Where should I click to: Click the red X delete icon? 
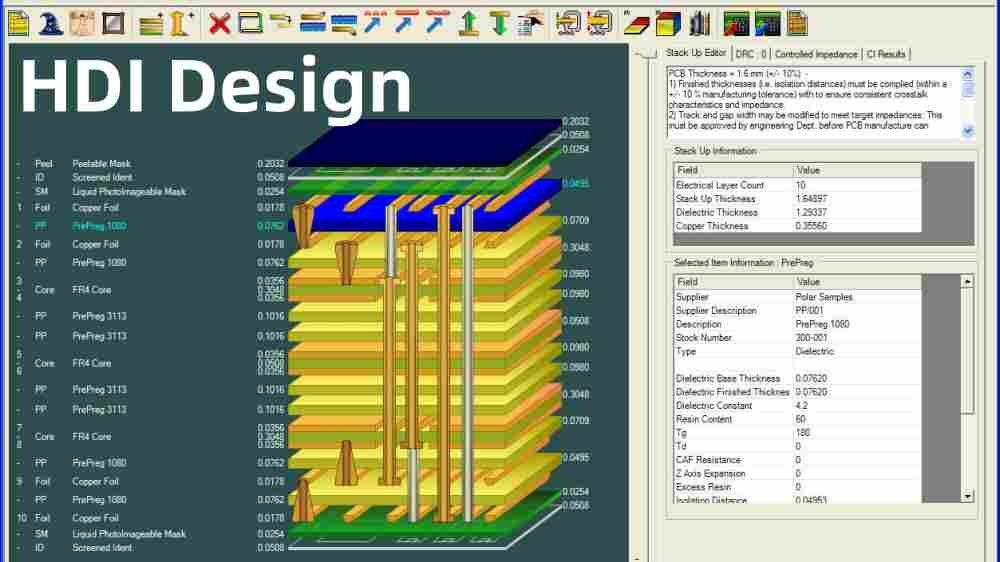click(219, 22)
